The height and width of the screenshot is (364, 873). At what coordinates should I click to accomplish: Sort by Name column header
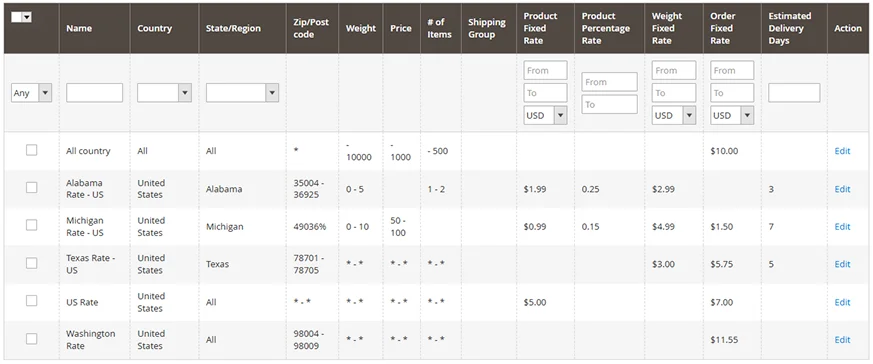(79, 28)
